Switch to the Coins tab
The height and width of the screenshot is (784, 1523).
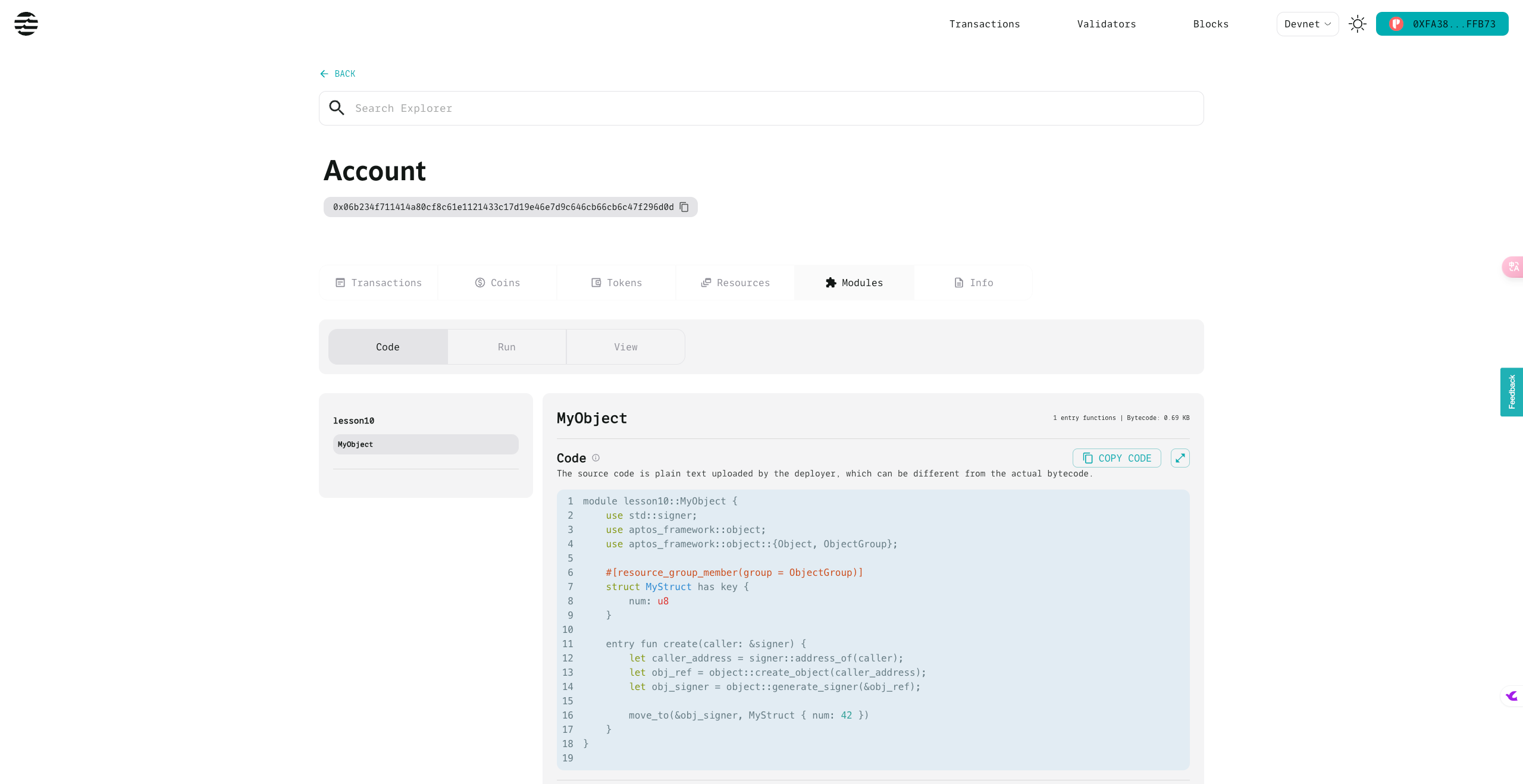[497, 283]
